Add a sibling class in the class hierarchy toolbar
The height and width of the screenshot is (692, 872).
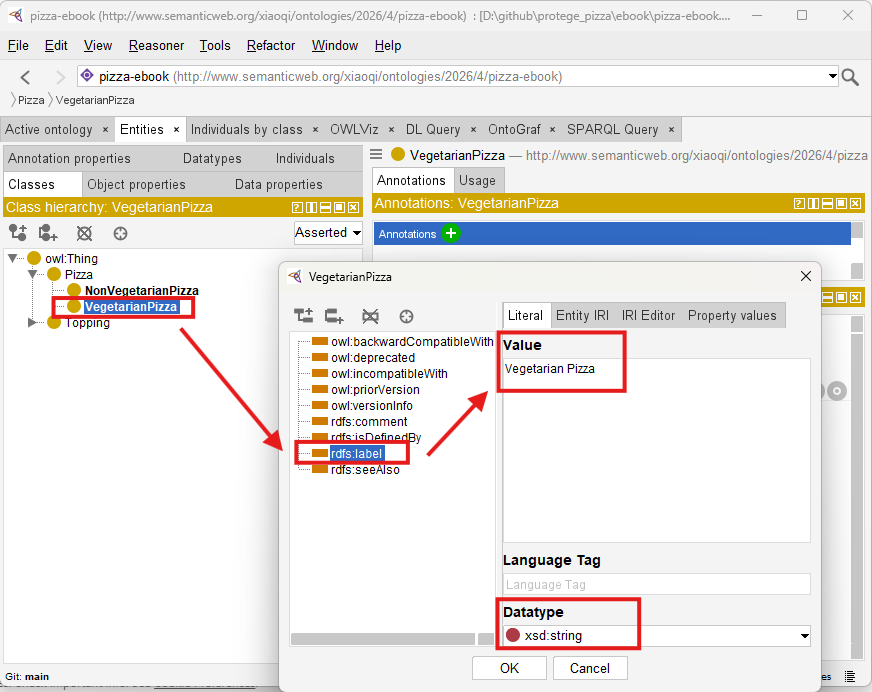click(x=48, y=233)
